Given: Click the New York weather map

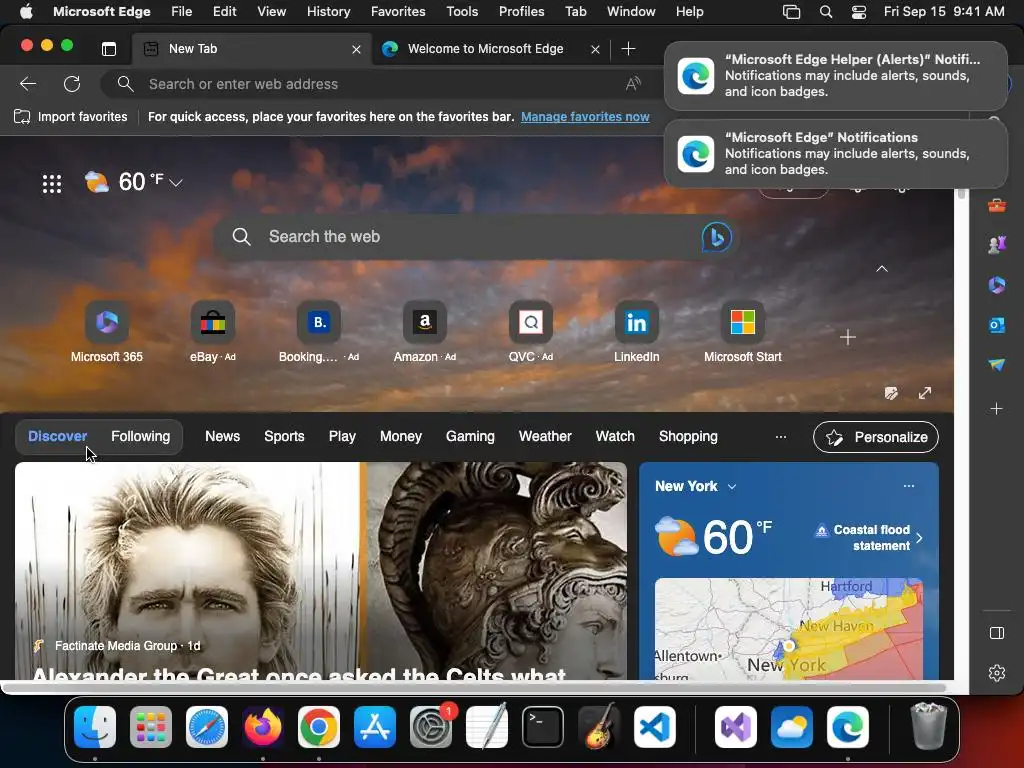Looking at the screenshot, I should 789,629.
